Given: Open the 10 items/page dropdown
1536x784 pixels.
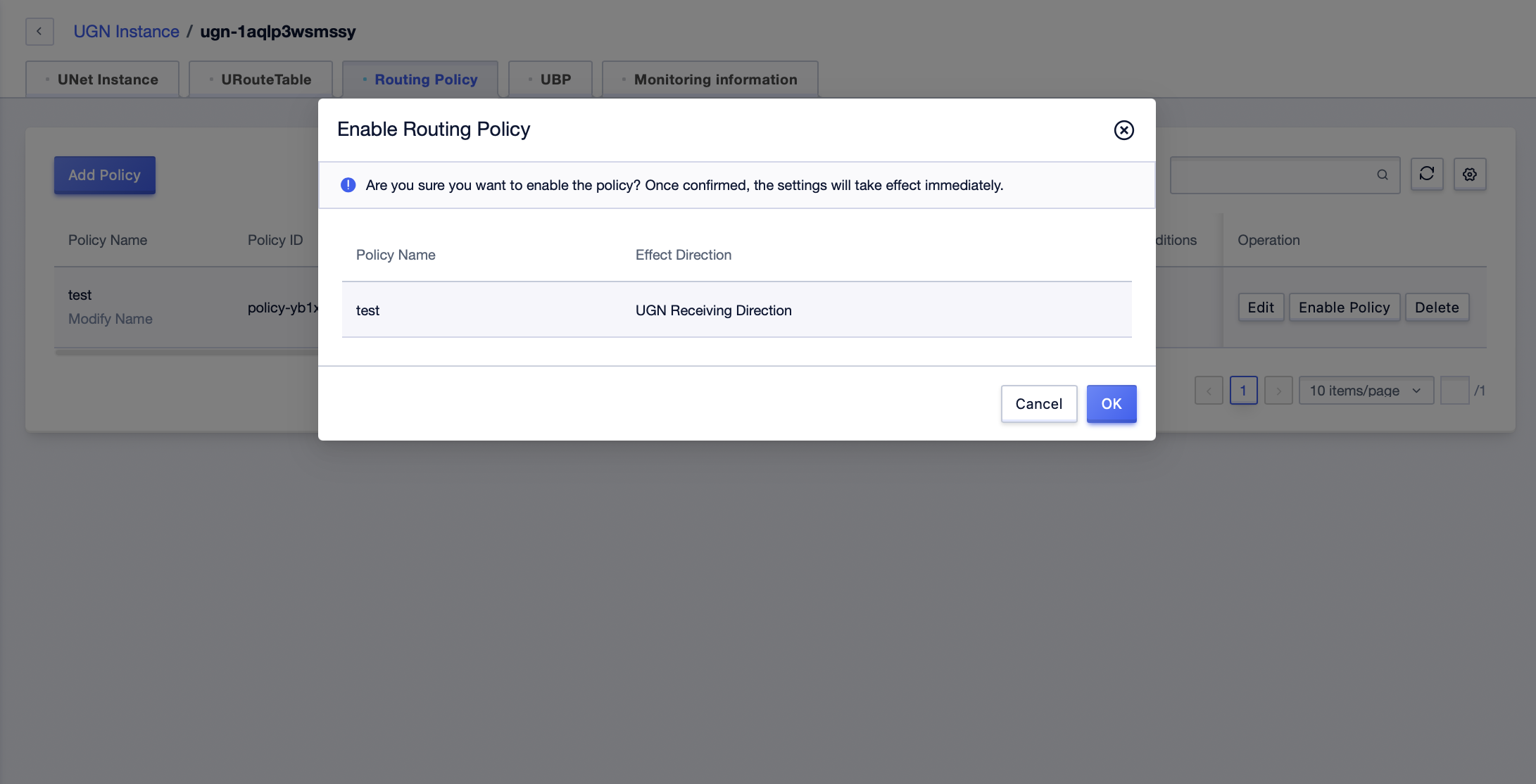Looking at the screenshot, I should point(1366,391).
